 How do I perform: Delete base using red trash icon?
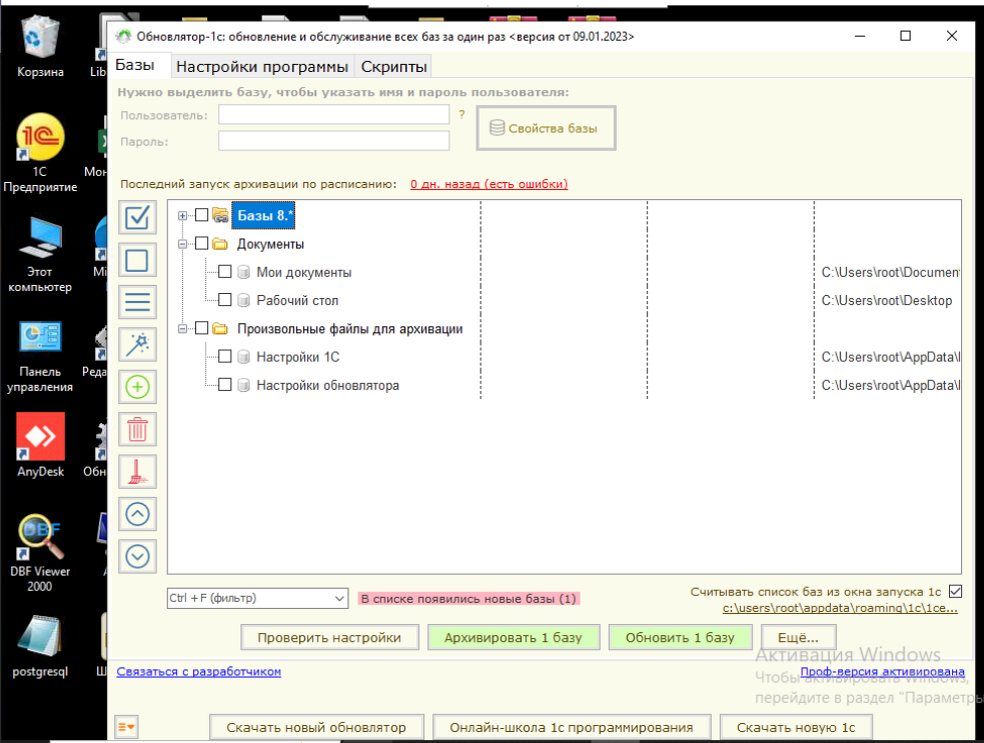coord(137,429)
